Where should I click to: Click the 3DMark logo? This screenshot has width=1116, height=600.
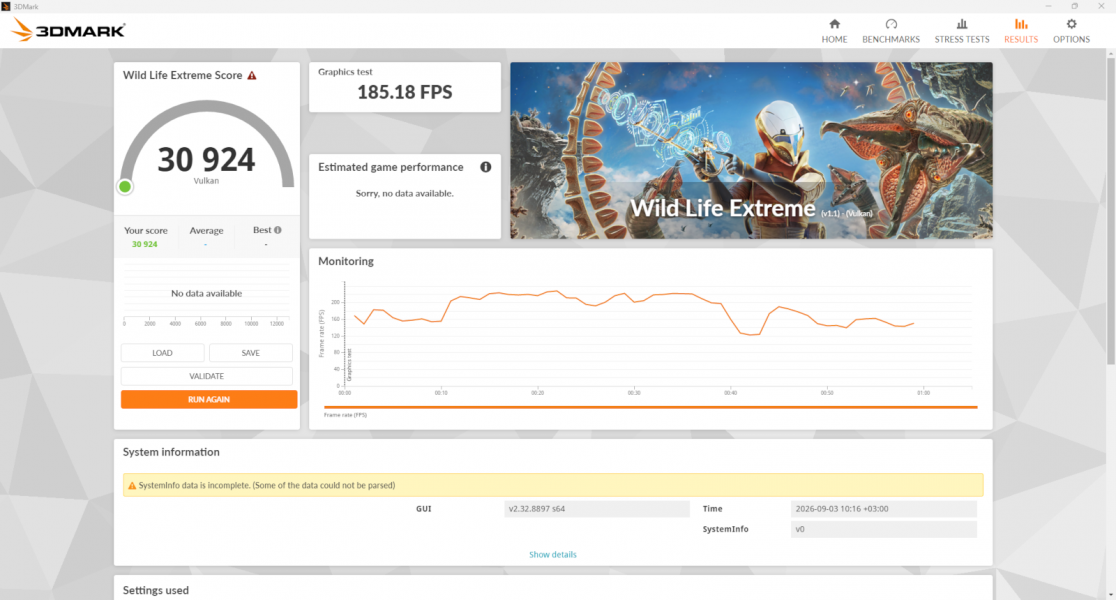[68, 30]
